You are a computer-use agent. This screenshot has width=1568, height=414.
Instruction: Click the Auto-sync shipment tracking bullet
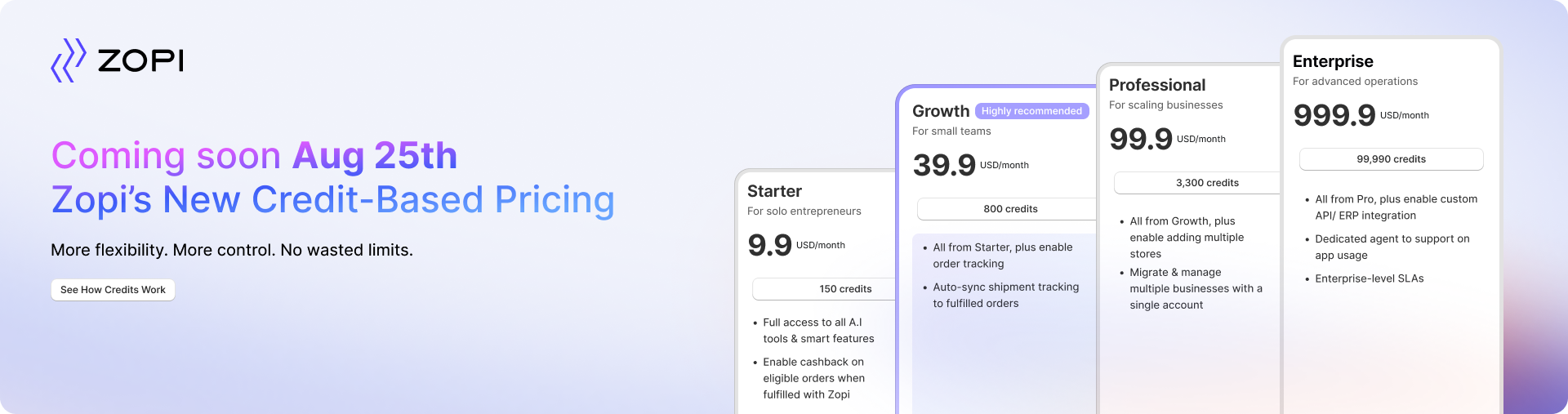pyautogui.click(x=1005, y=295)
